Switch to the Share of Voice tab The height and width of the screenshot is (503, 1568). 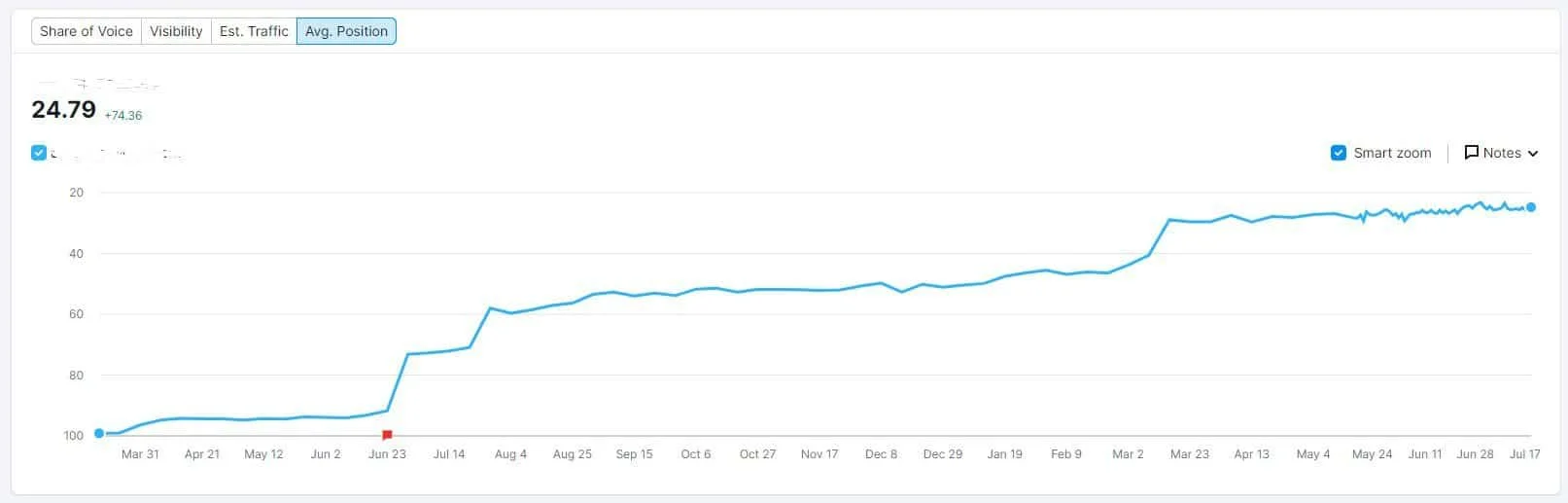click(86, 31)
